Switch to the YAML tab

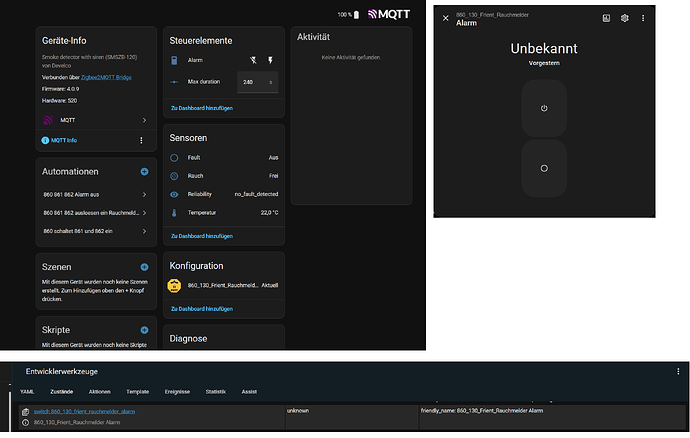pos(27,391)
